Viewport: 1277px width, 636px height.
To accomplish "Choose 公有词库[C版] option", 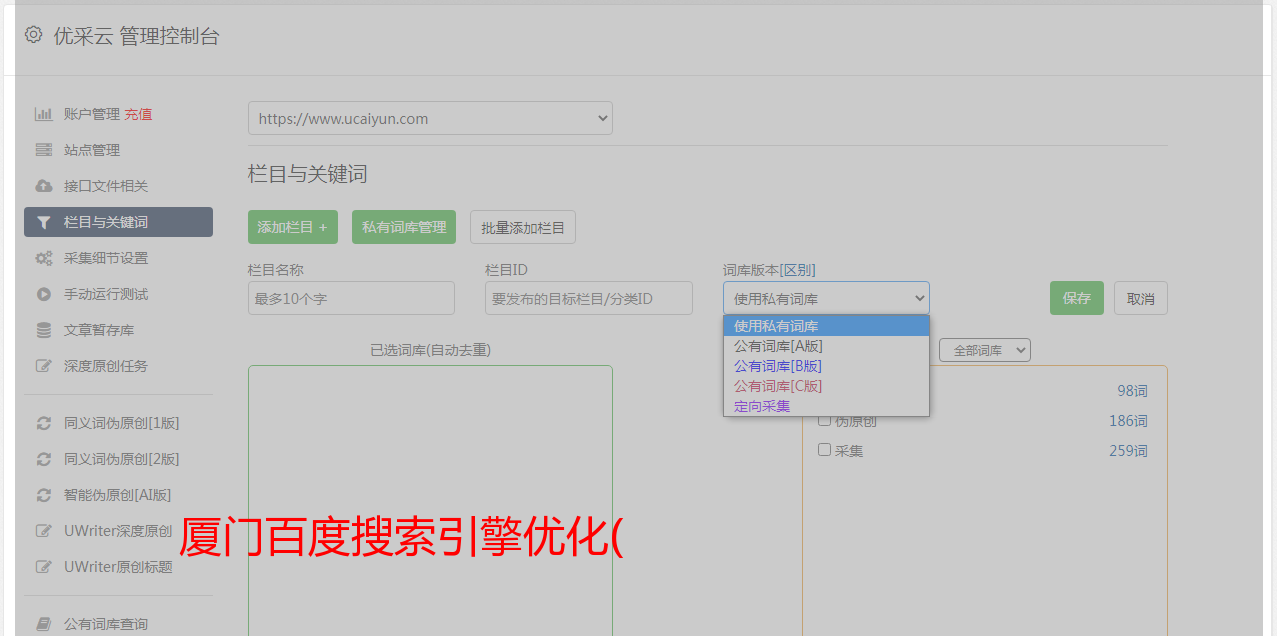I will (826, 386).
